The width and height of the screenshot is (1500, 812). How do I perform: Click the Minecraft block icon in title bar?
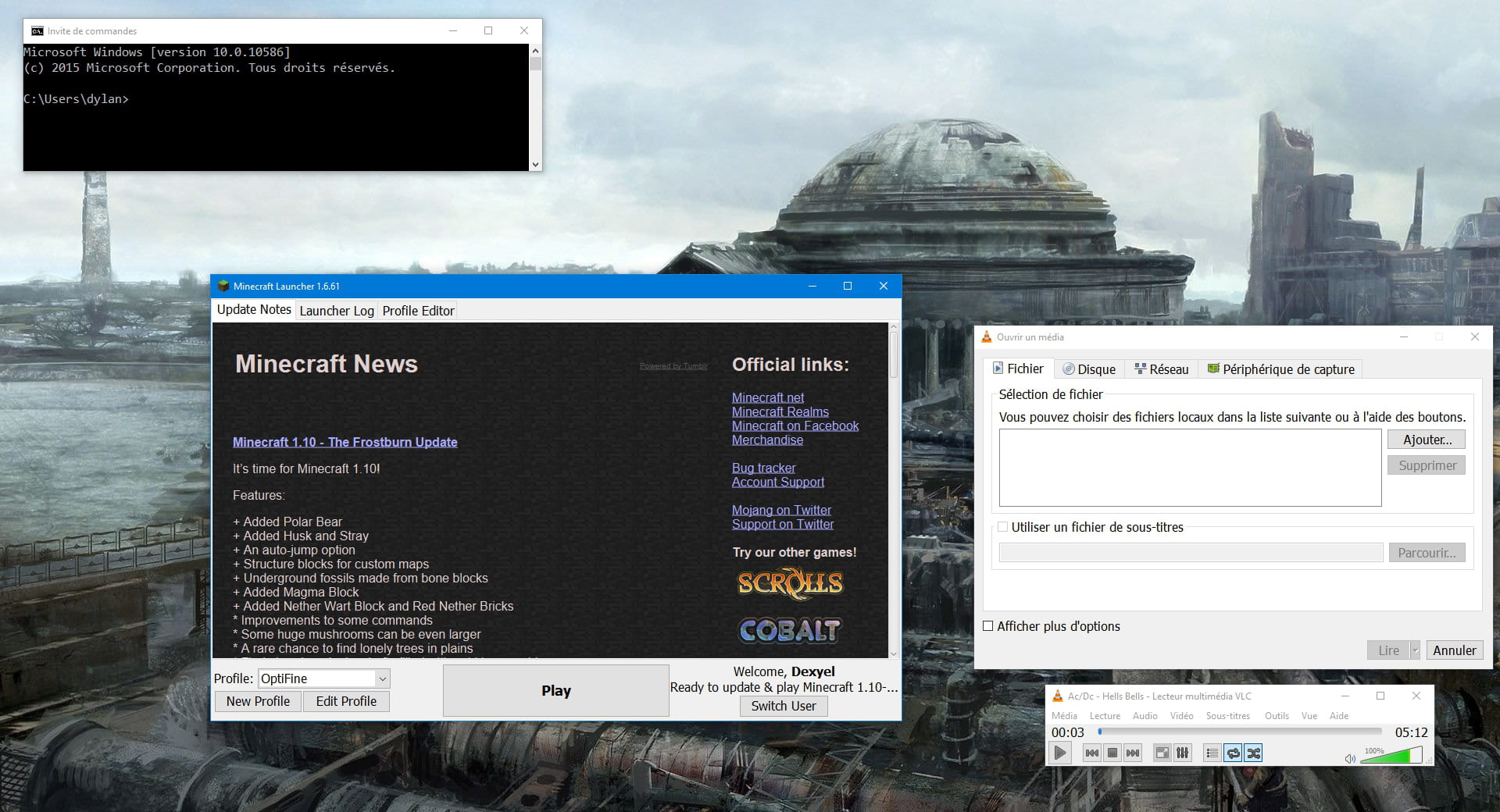223,286
